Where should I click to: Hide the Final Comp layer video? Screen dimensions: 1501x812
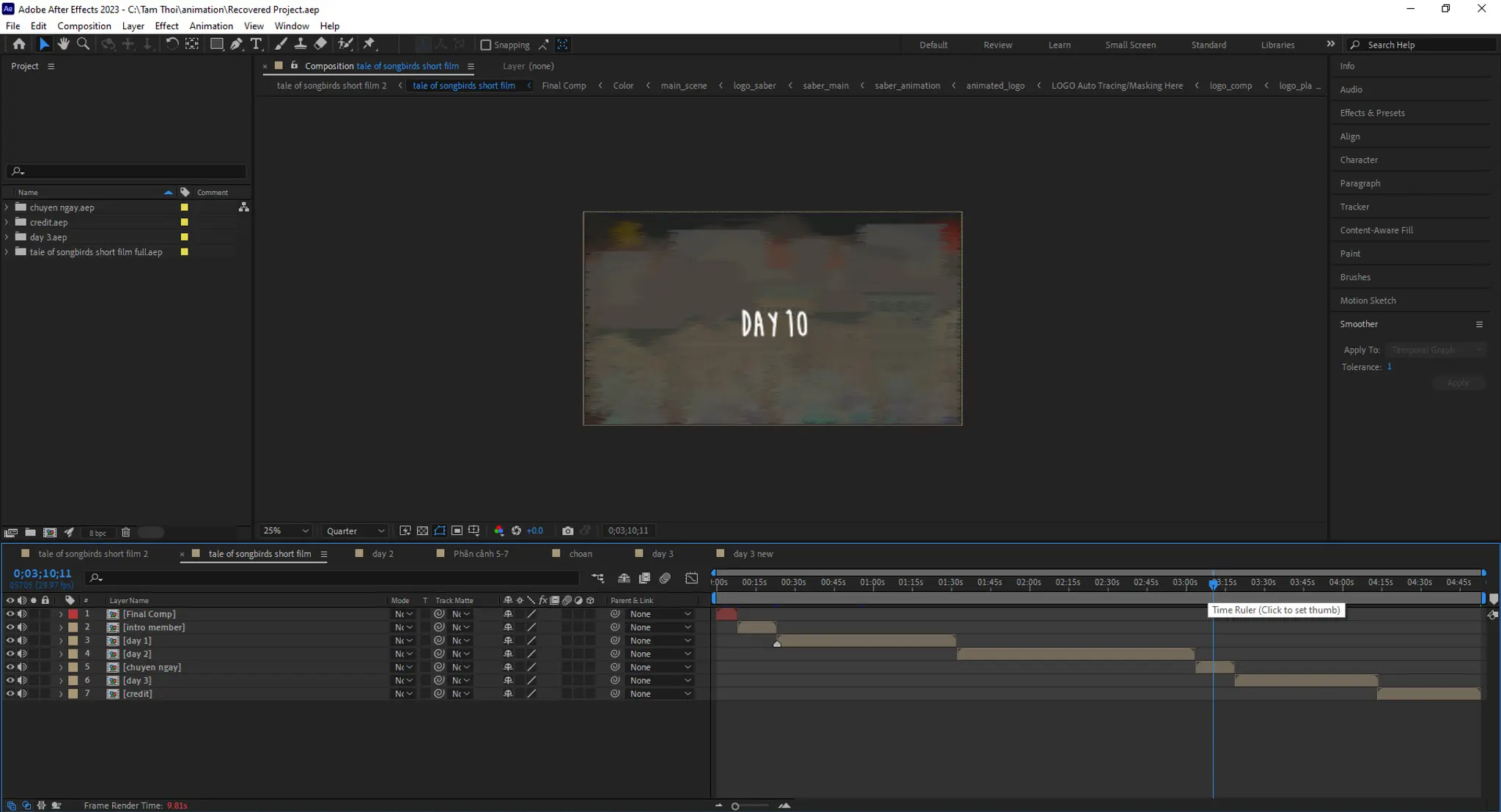click(10, 614)
